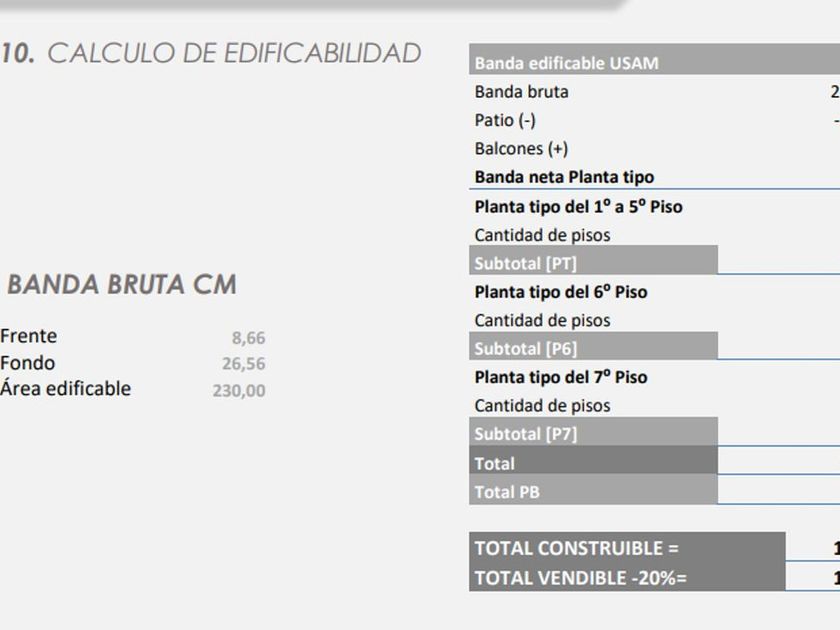
Task: Select the Área edificable value 230,00
Action: [x=239, y=391]
